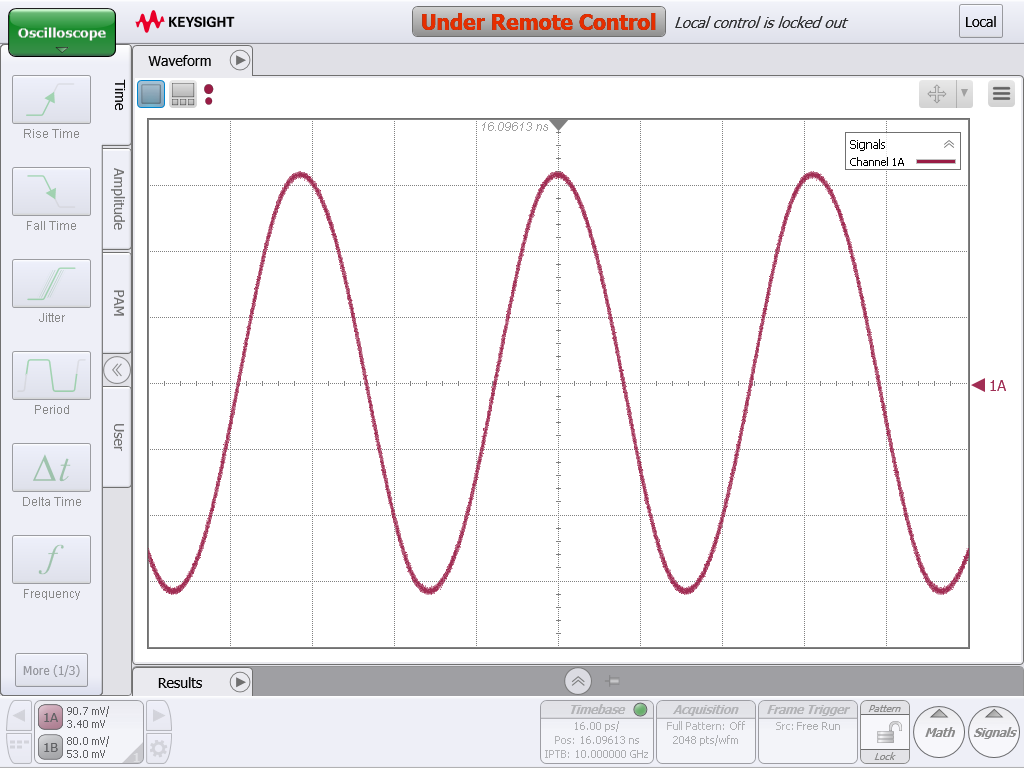Viewport: 1024px width, 768px height.
Task: Click the Fall Time measurement icon
Action: click(x=51, y=192)
